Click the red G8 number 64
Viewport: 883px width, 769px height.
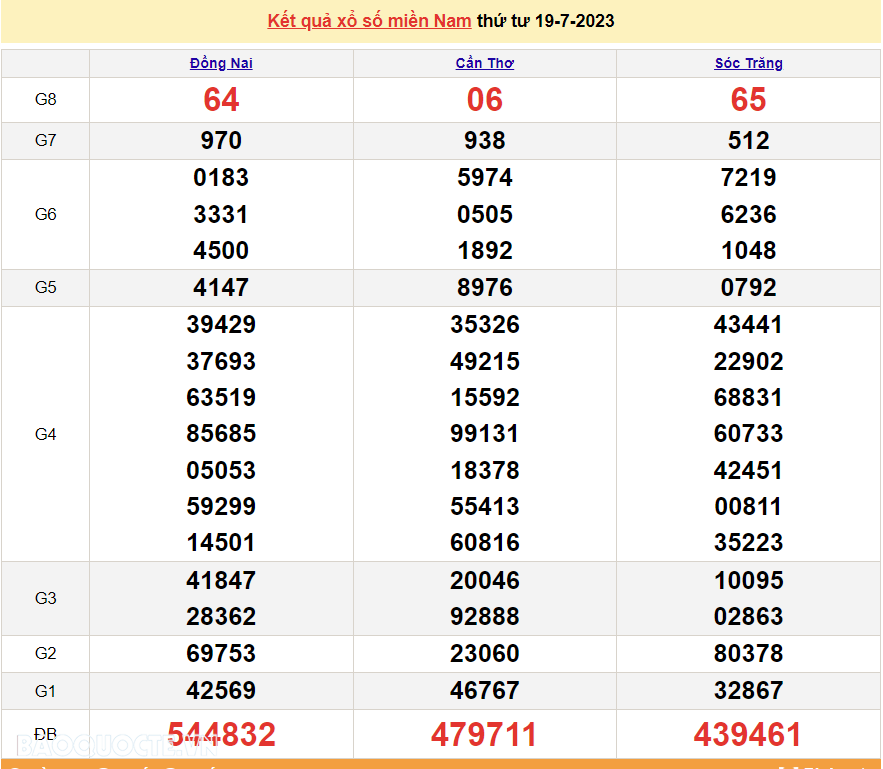tap(221, 100)
